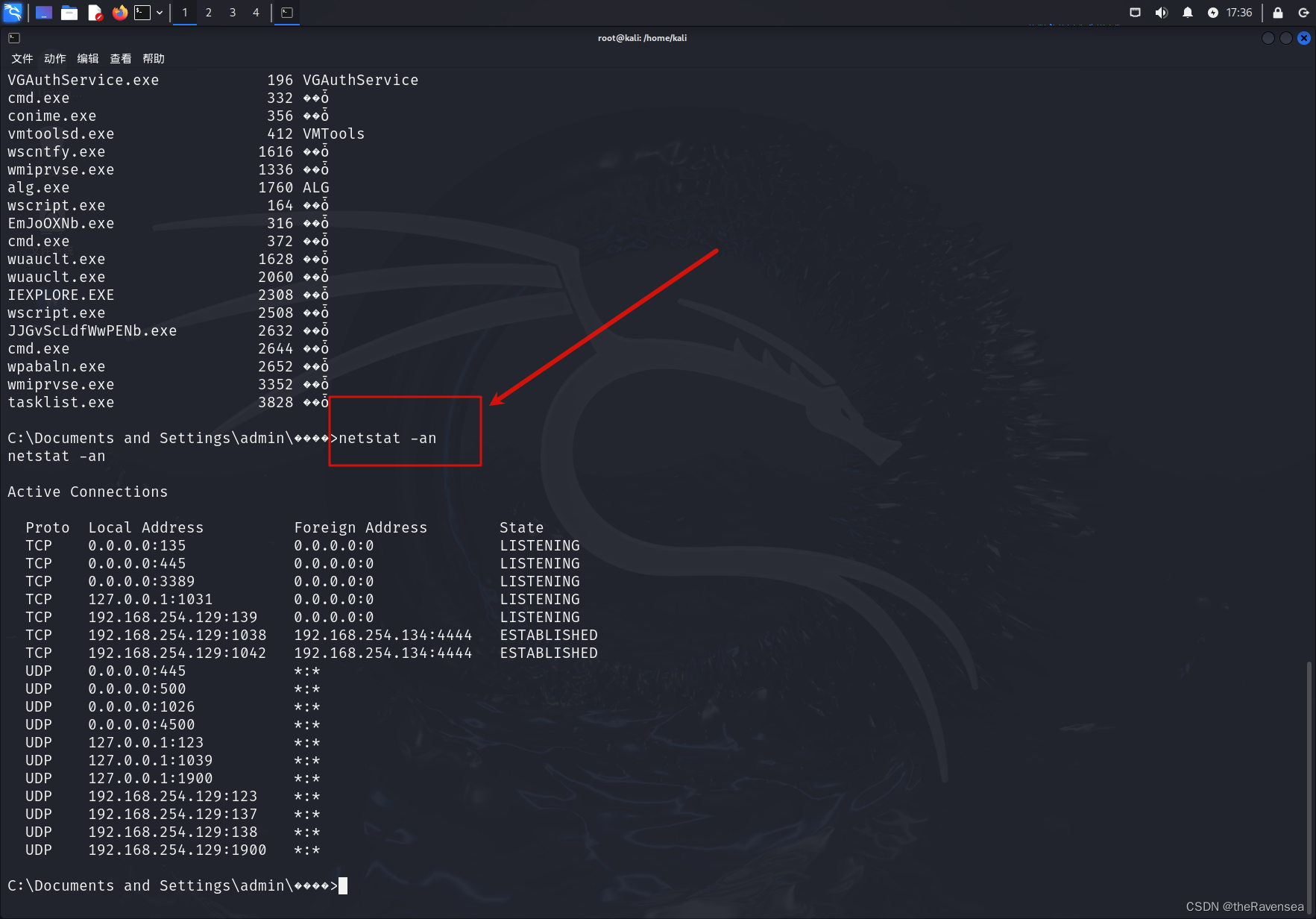
Task: Switch to workspace 4
Action: (x=256, y=13)
